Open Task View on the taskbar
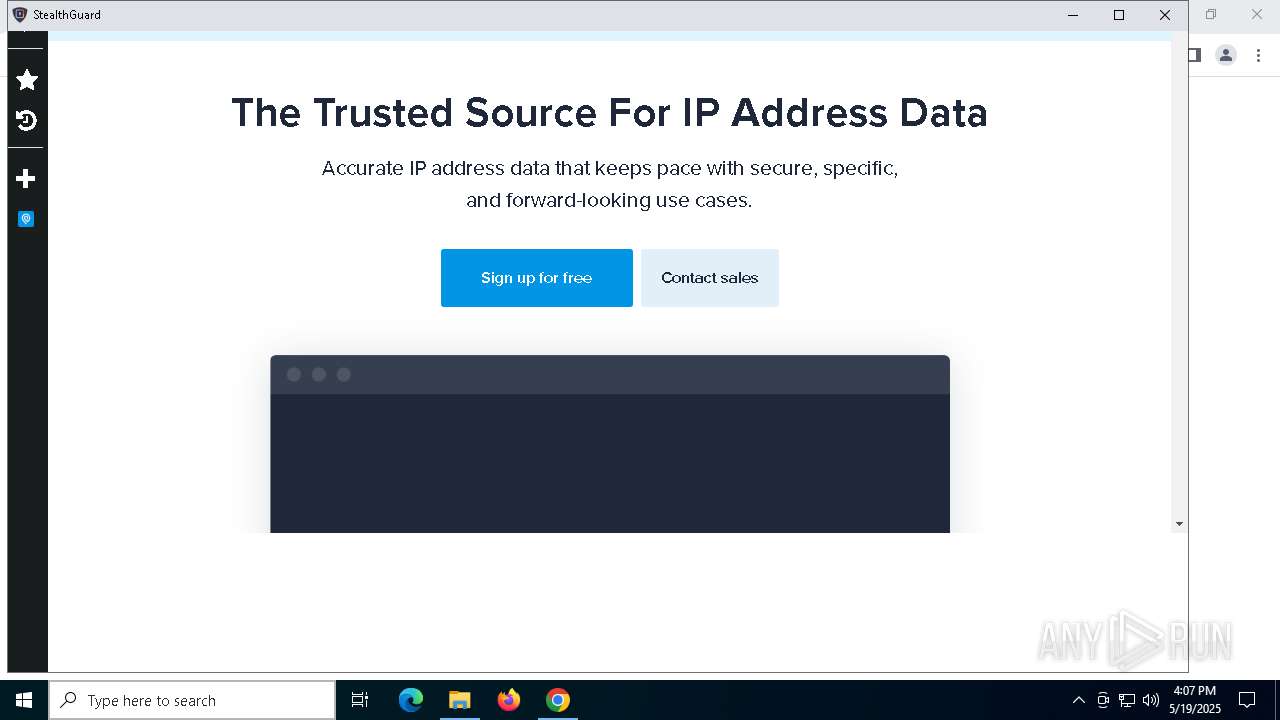The height and width of the screenshot is (720, 1280). tap(360, 700)
